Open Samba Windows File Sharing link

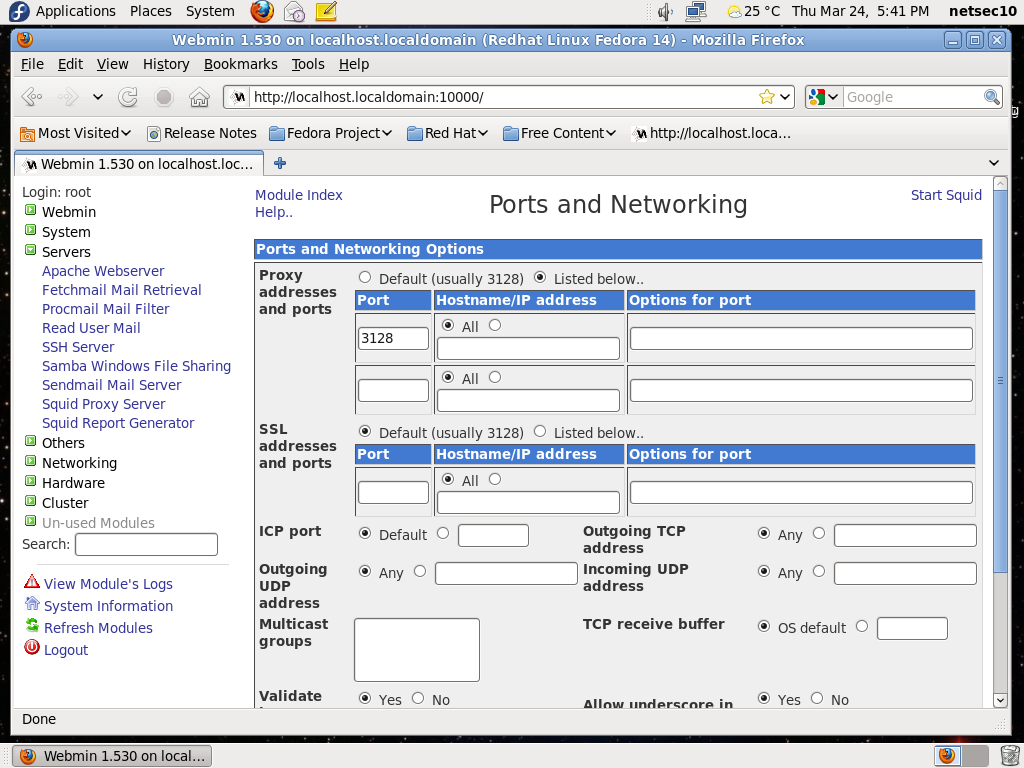tap(136, 366)
